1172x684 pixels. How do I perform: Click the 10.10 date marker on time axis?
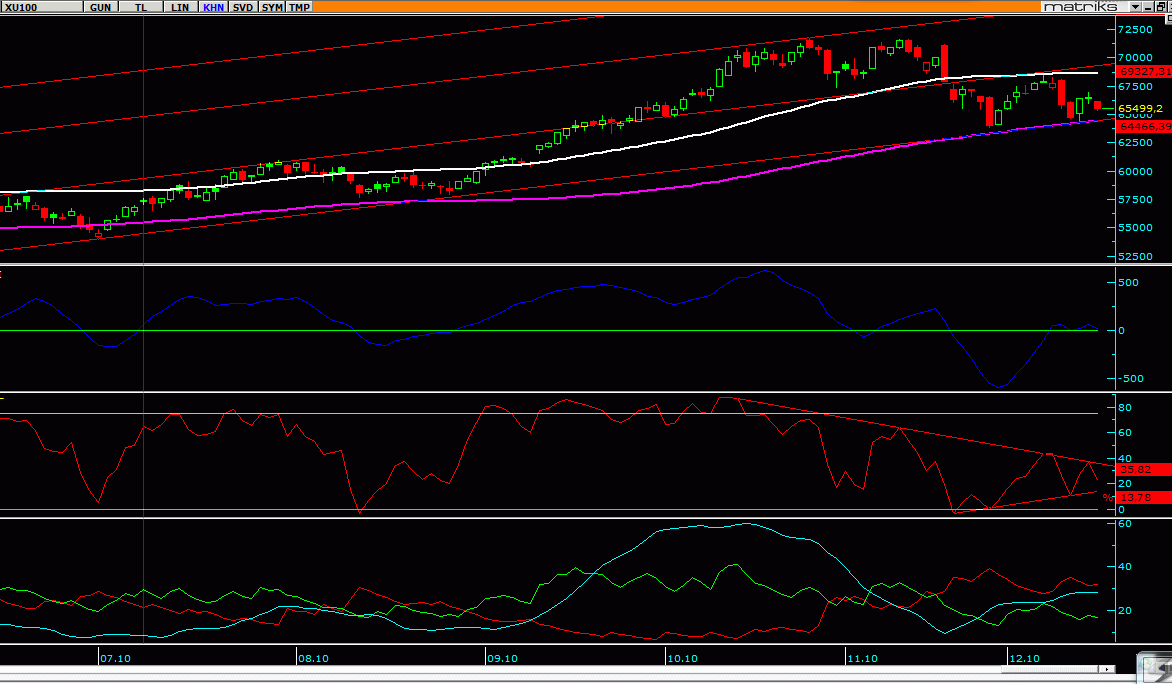click(x=682, y=659)
